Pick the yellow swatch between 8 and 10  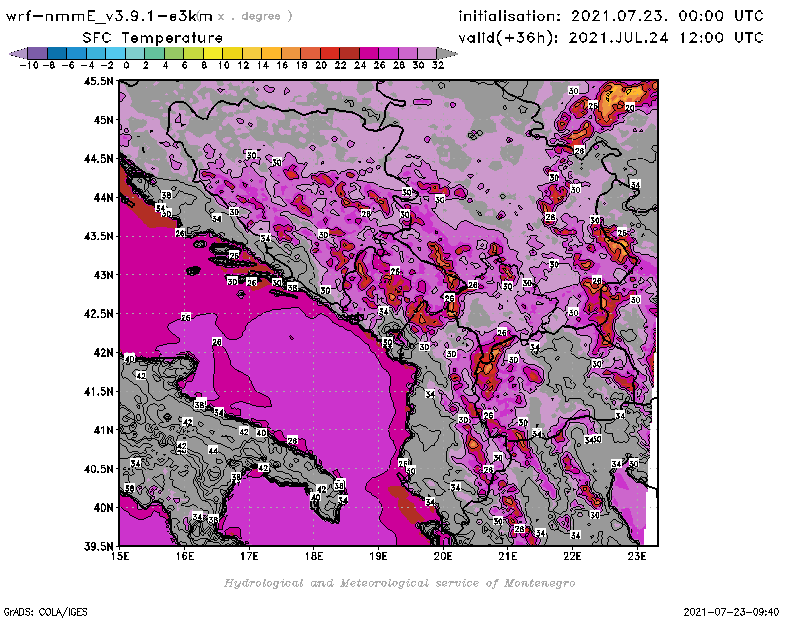(213, 52)
